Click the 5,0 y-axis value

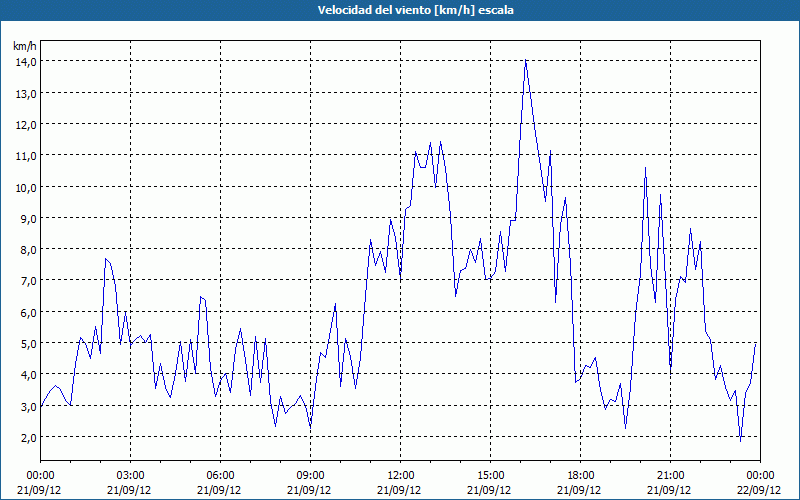click(29, 343)
